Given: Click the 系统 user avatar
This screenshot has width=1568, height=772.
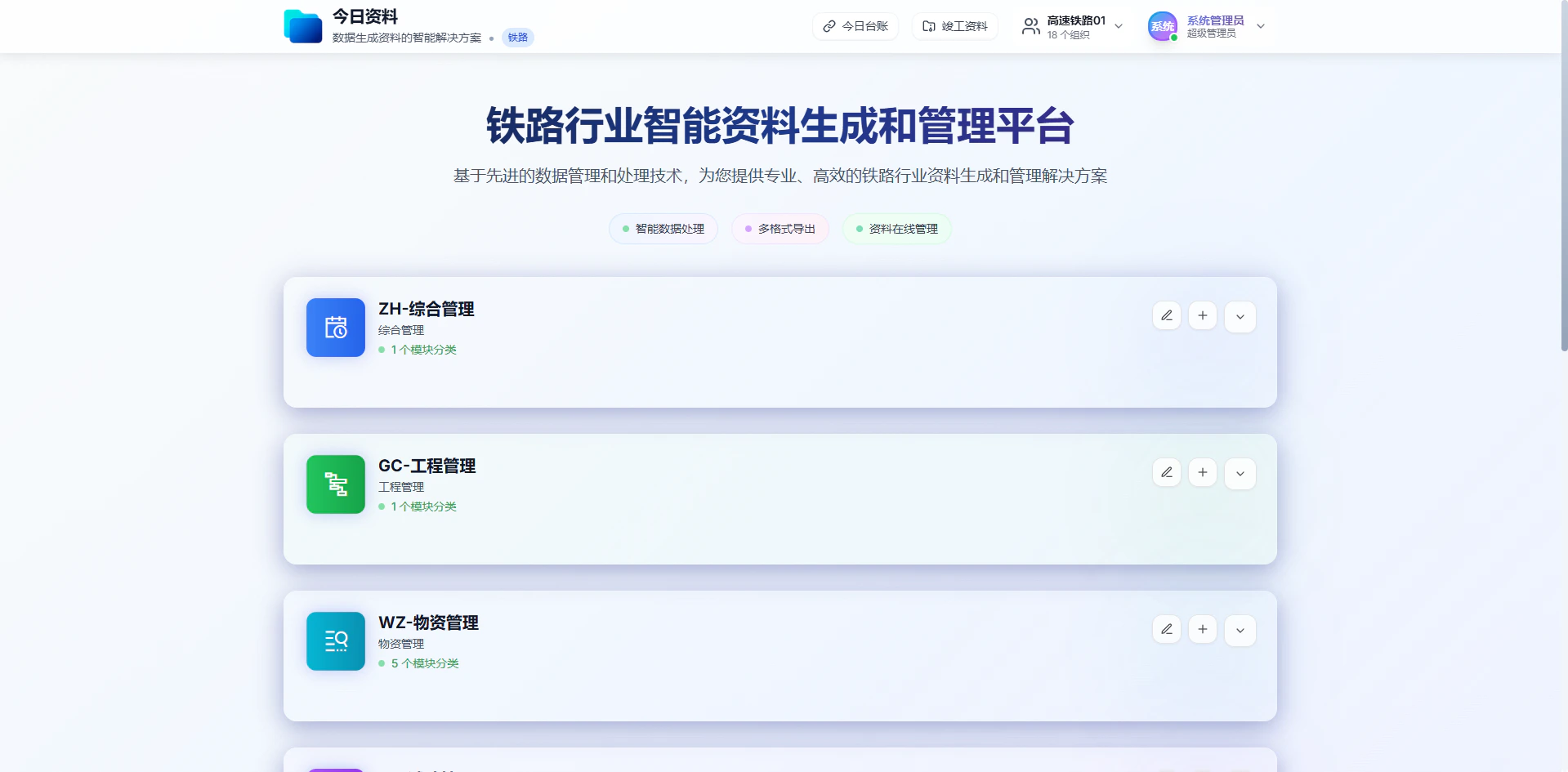Looking at the screenshot, I should pyautogui.click(x=1163, y=26).
